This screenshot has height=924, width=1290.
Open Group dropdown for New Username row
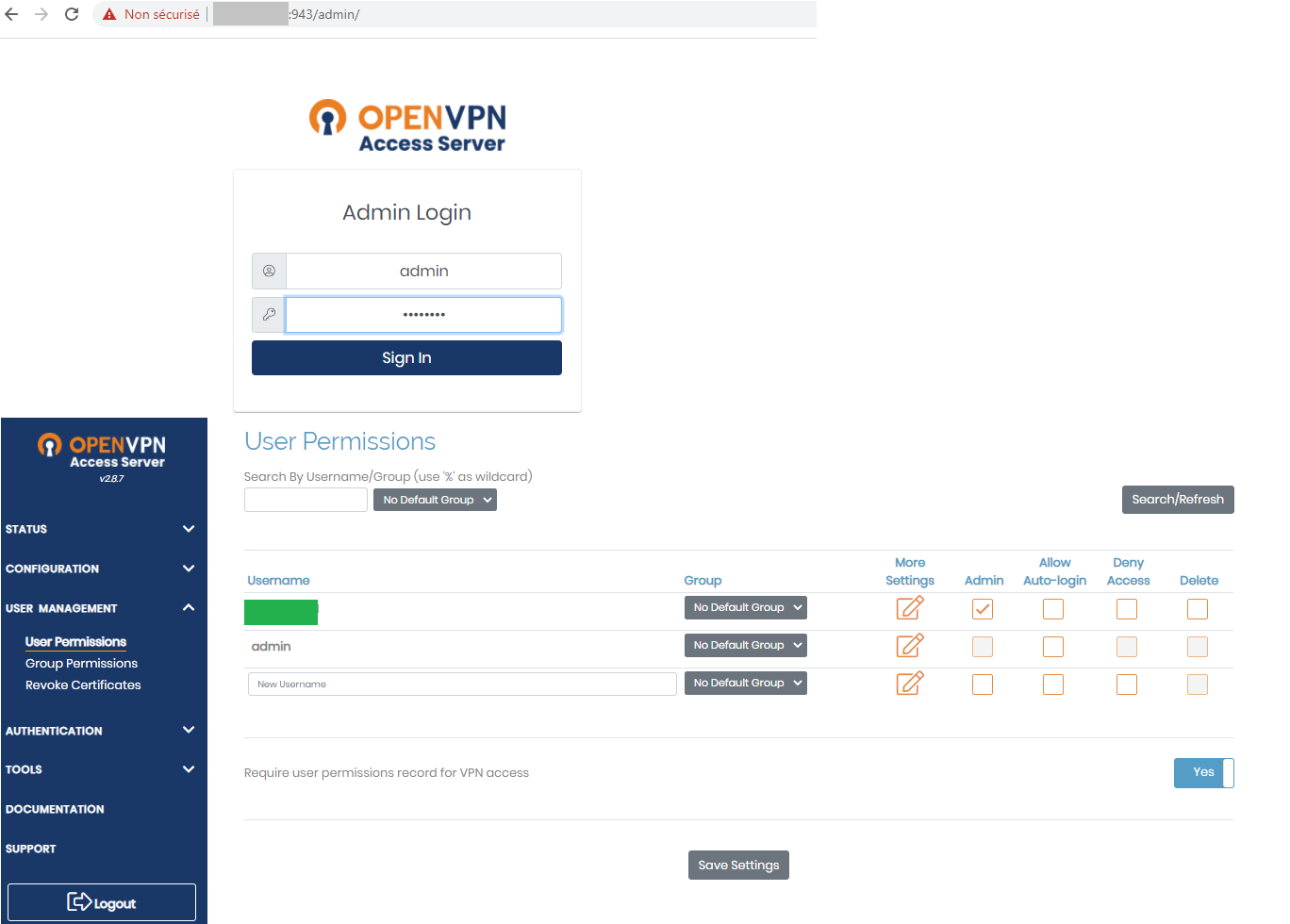point(745,684)
